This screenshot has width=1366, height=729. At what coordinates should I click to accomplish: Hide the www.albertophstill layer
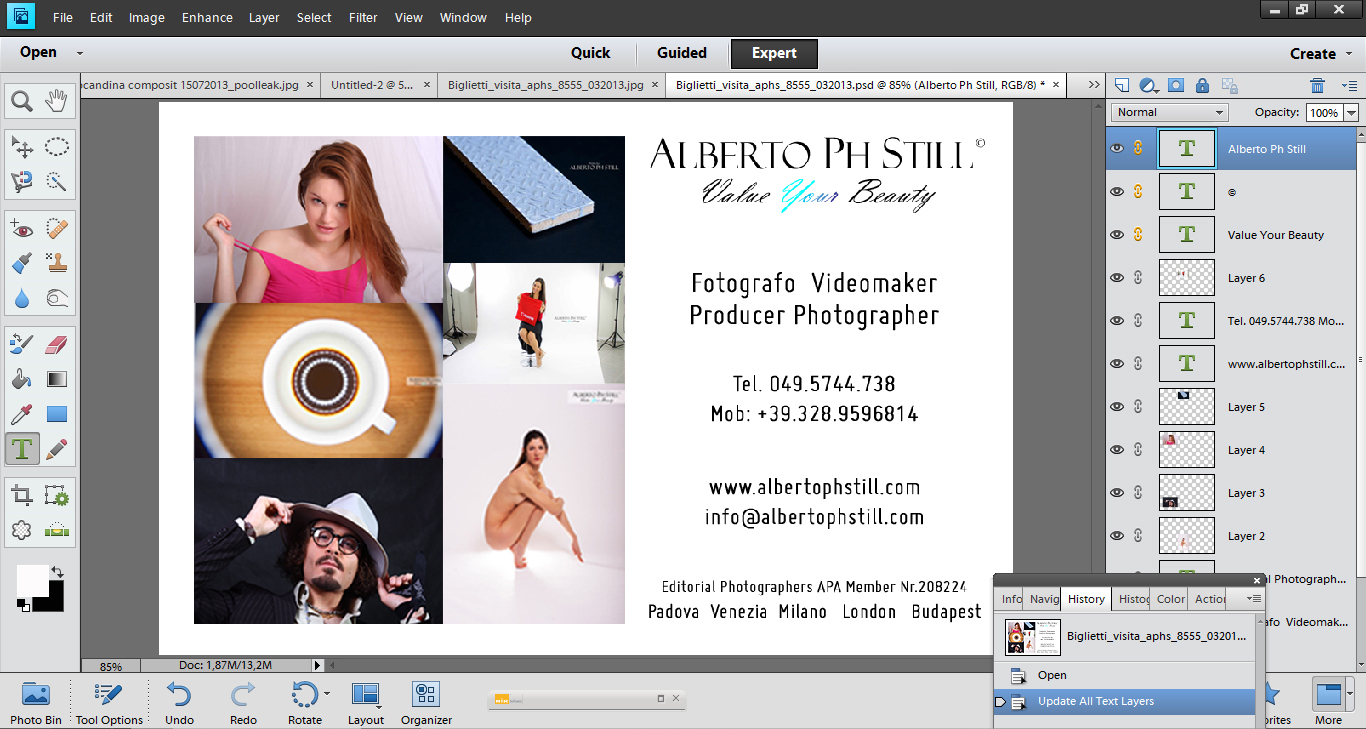pos(1117,364)
